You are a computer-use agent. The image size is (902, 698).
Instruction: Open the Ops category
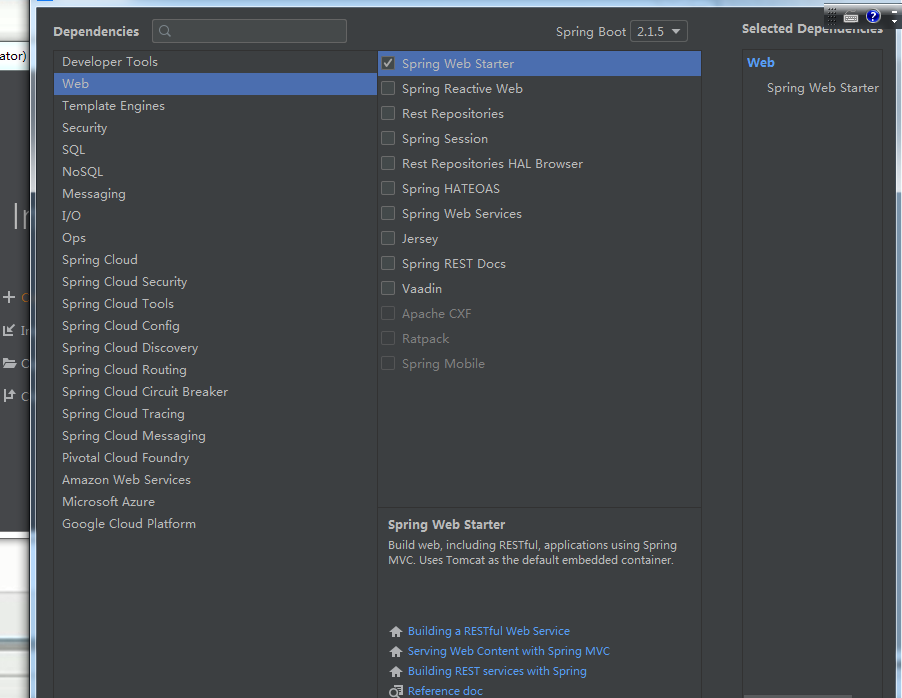(215, 238)
